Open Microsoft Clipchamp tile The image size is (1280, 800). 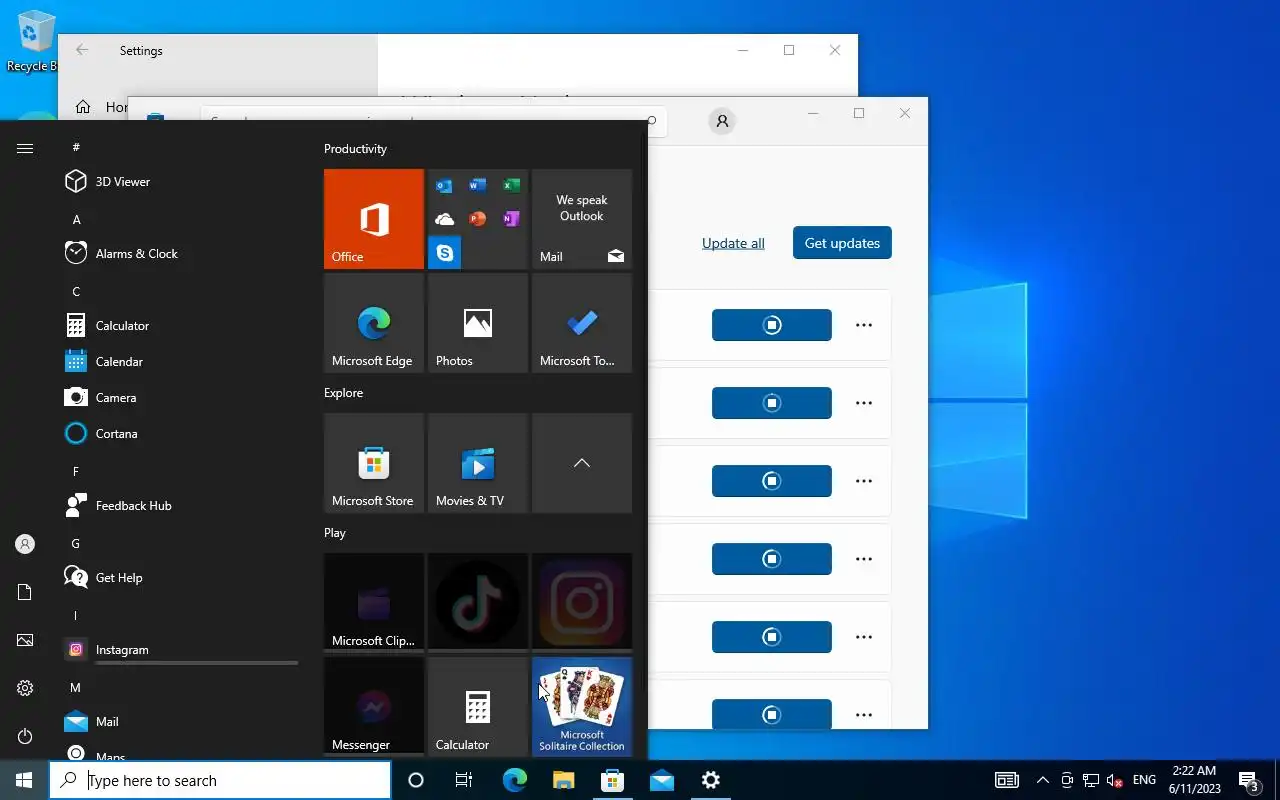pos(374,603)
